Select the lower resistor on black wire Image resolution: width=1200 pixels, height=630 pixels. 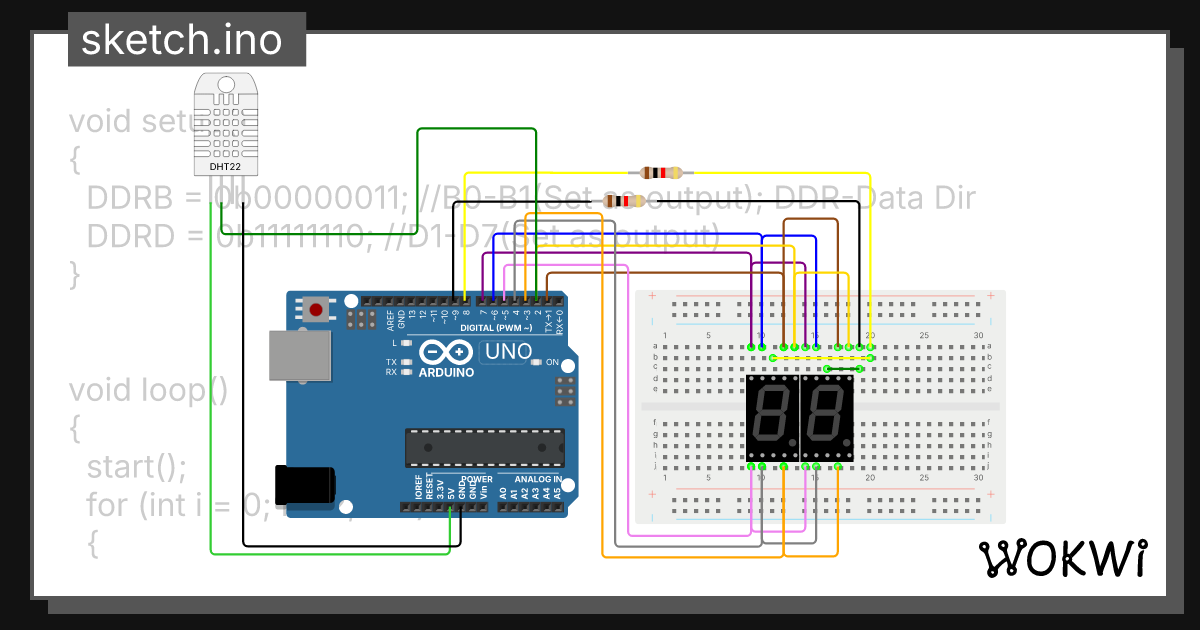pos(623,201)
